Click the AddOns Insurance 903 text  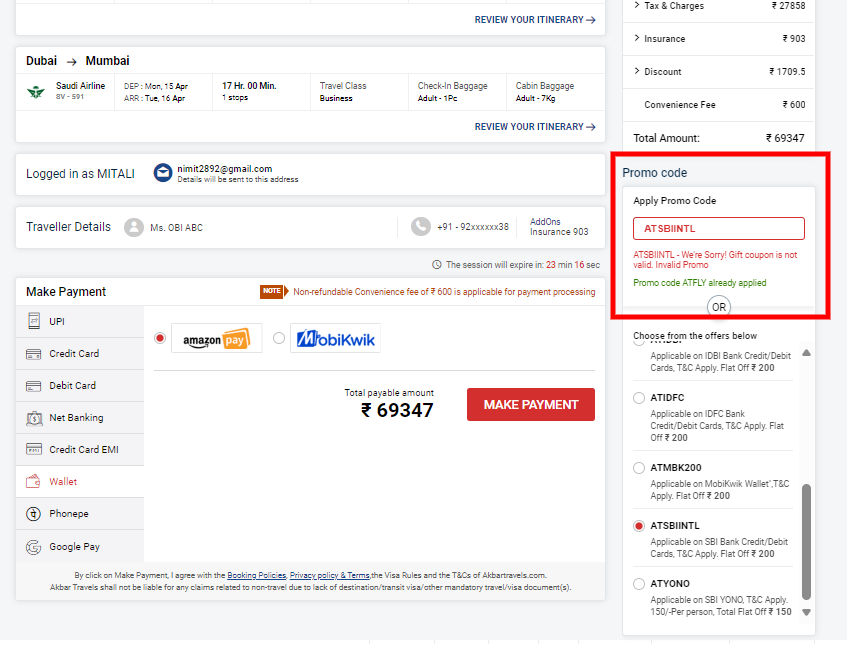(x=559, y=227)
